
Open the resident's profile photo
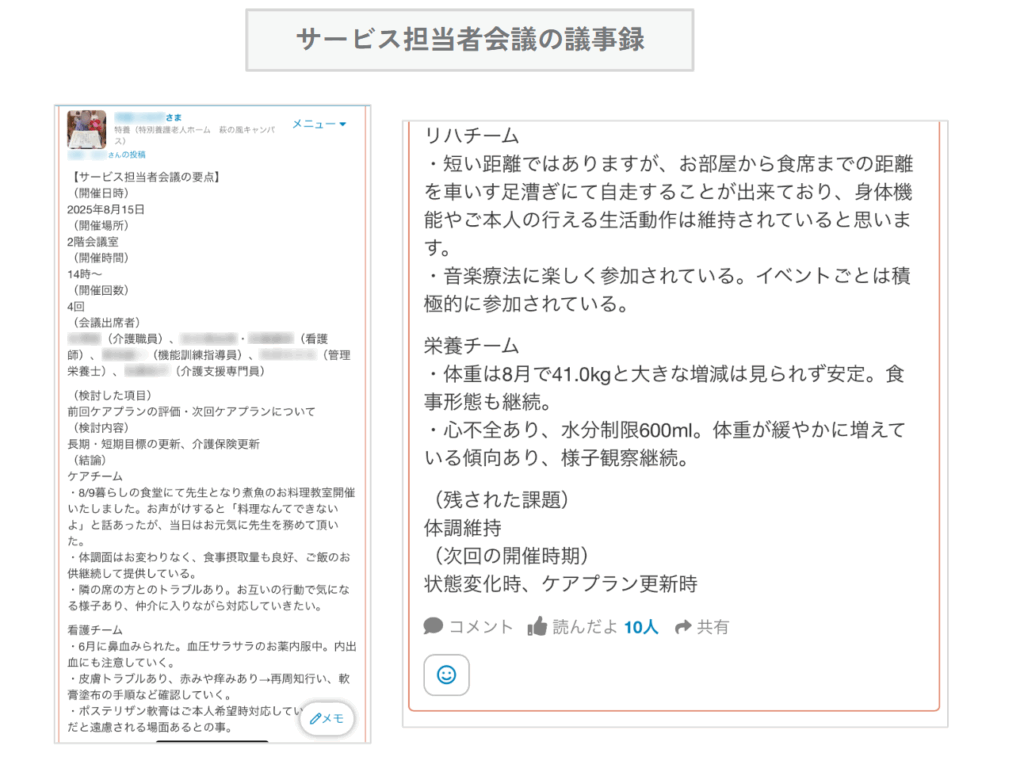coord(86,129)
